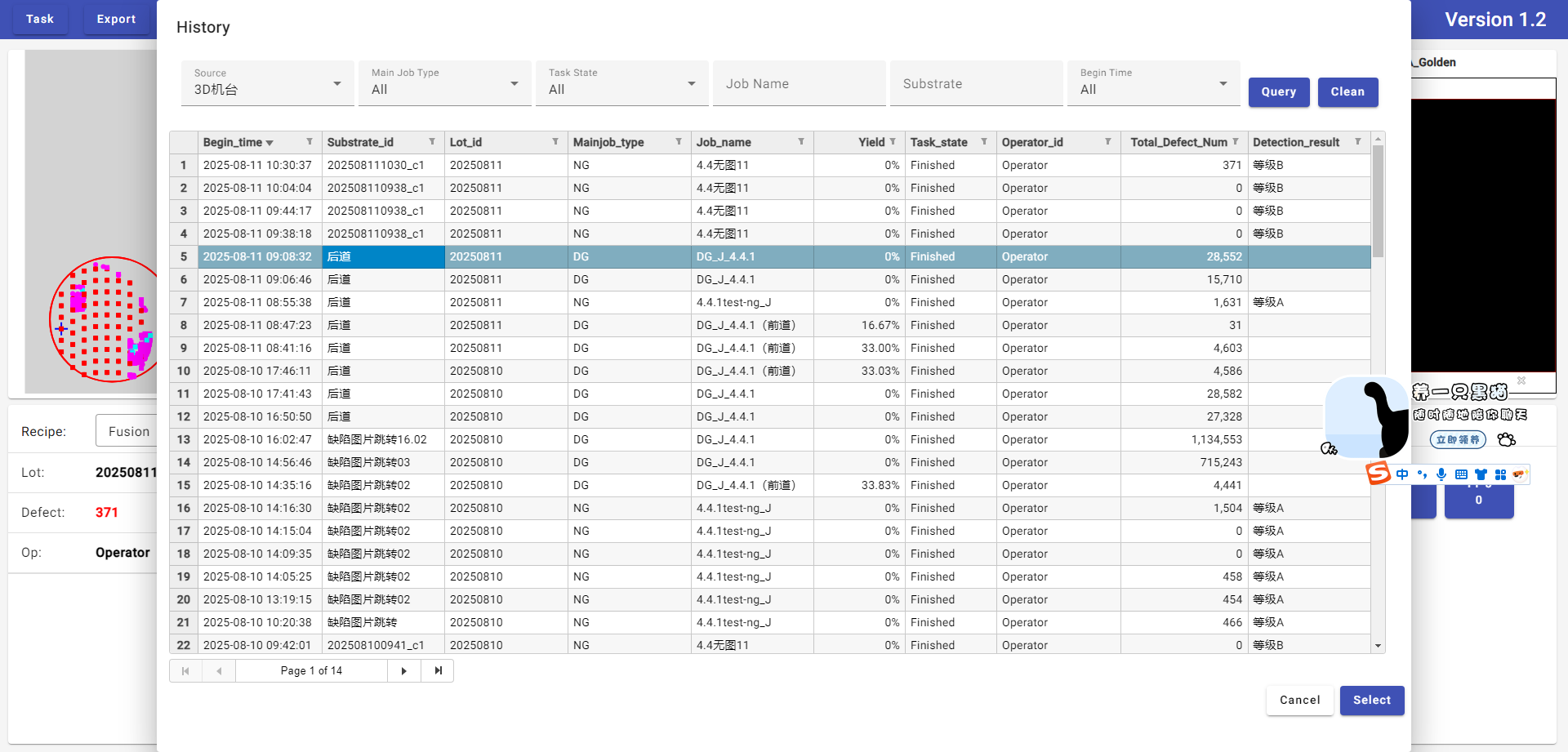The width and height of the screenshot is (1568, 752).
Task: Open the Export menu
Action: (116, 19)
